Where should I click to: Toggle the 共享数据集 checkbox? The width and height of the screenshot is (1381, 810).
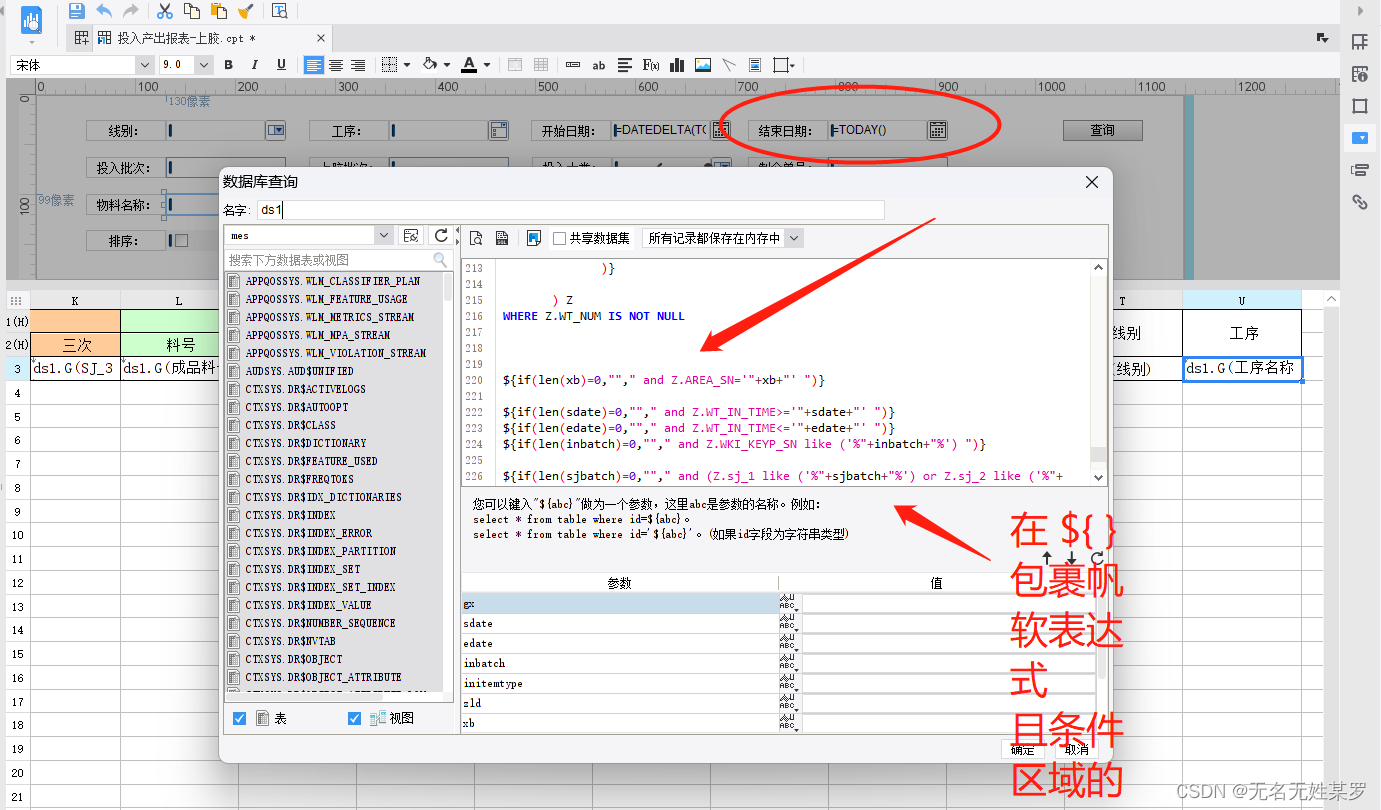click(559, 238)
